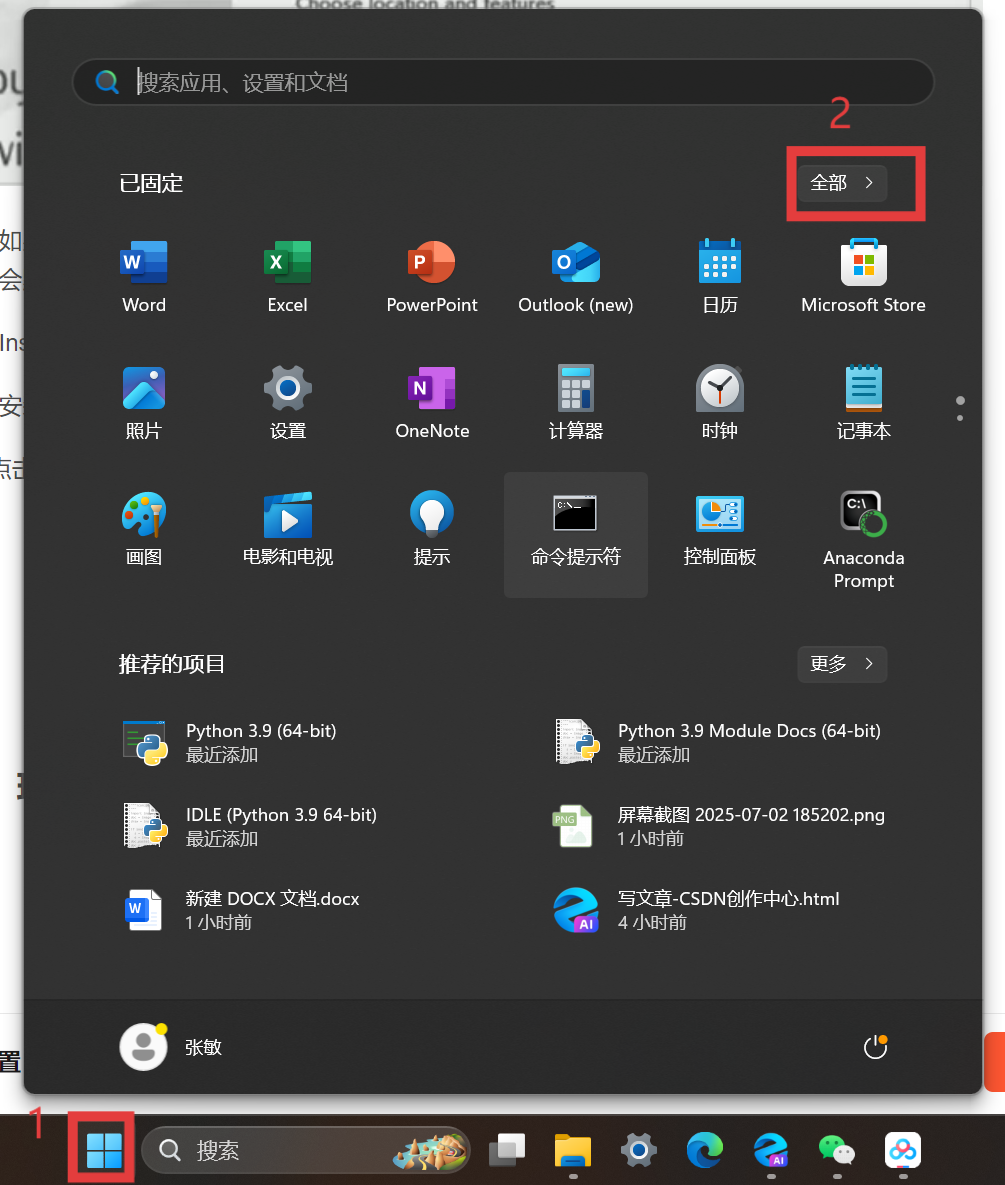
Task: Launch Anaconda Prompt
Action: point(863,540)
